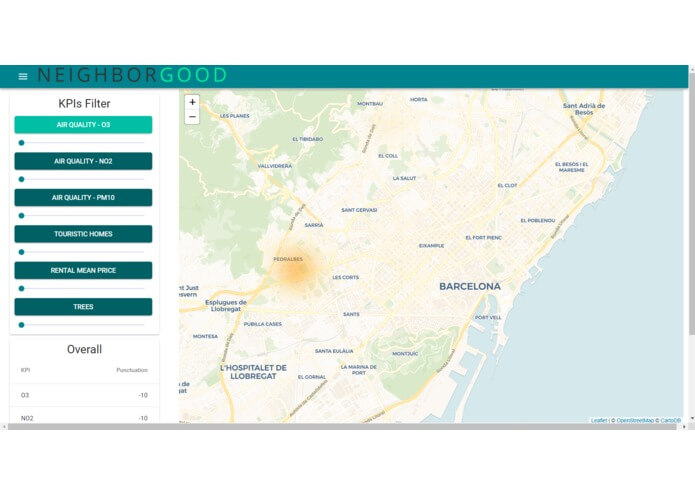Select the Trees KPI filter
The width and height of the screenshot is (695, 494).
point(83,307)
